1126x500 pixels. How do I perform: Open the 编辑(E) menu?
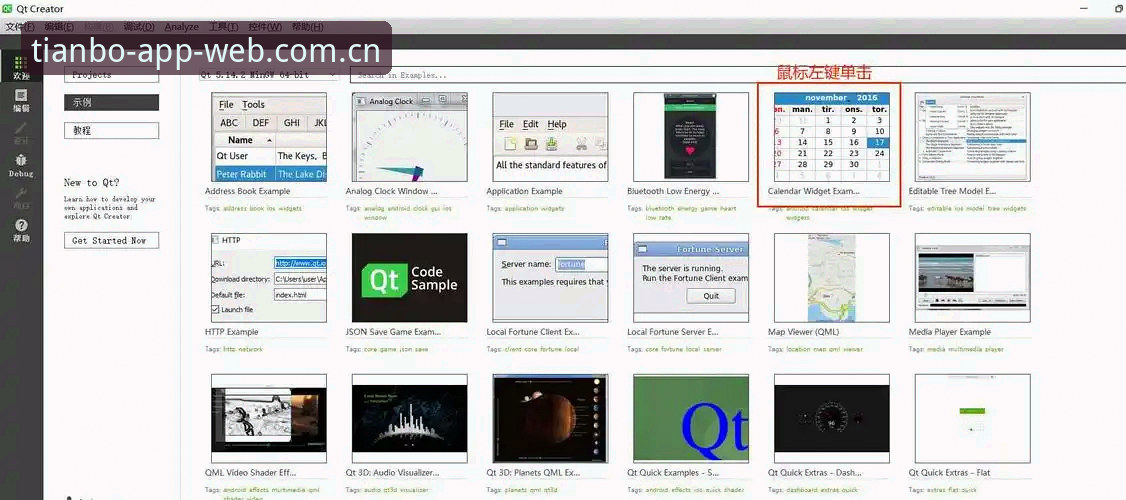tap(59, 27)
